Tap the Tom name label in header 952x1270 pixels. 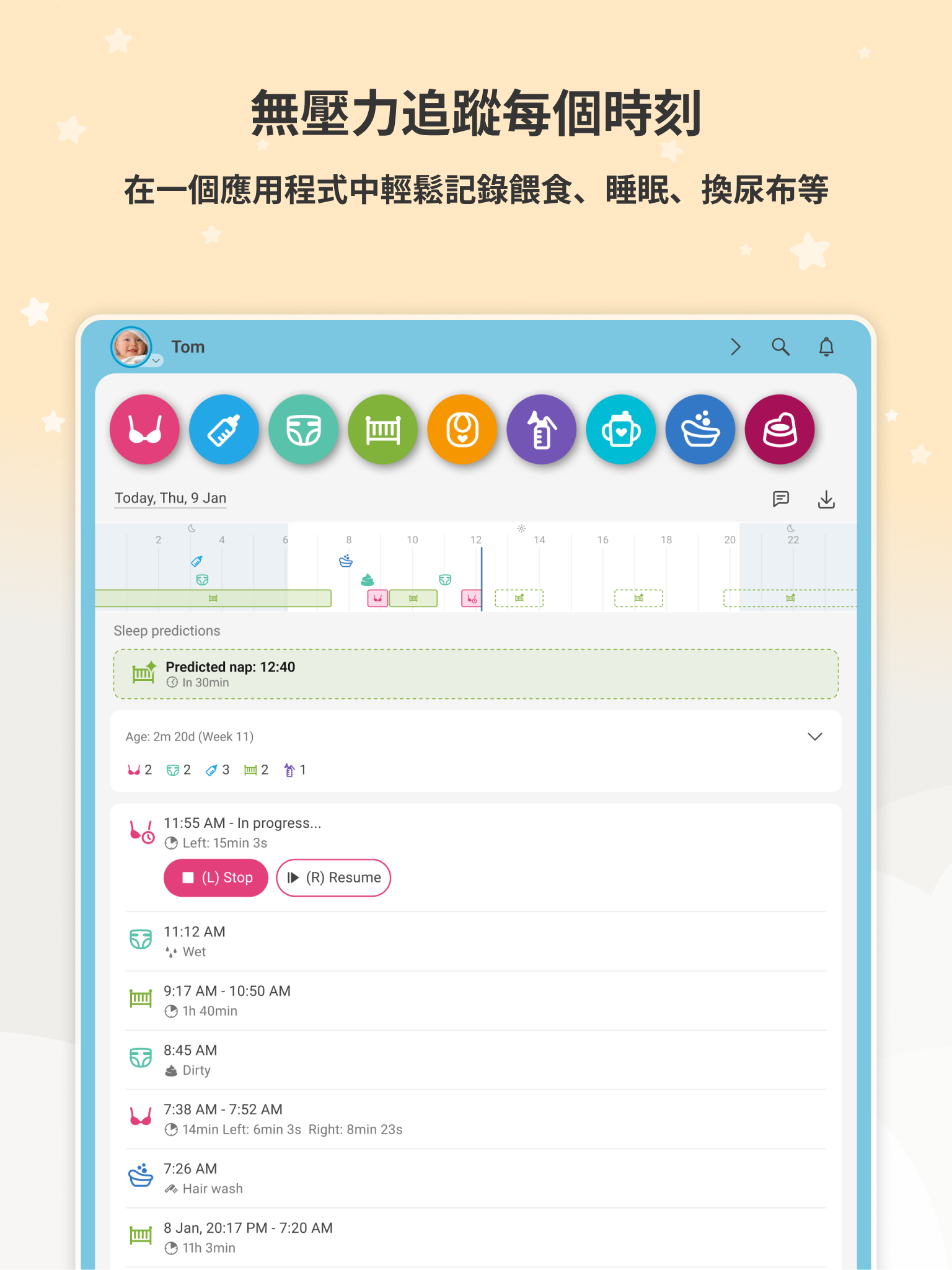coord(188,347)
